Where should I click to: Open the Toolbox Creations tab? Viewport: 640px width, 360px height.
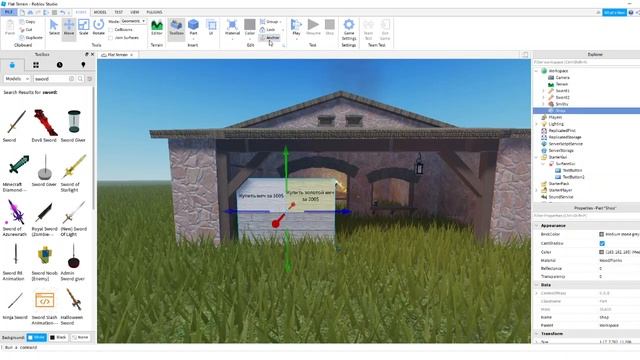pyautogui.click(x=83, y=65)
